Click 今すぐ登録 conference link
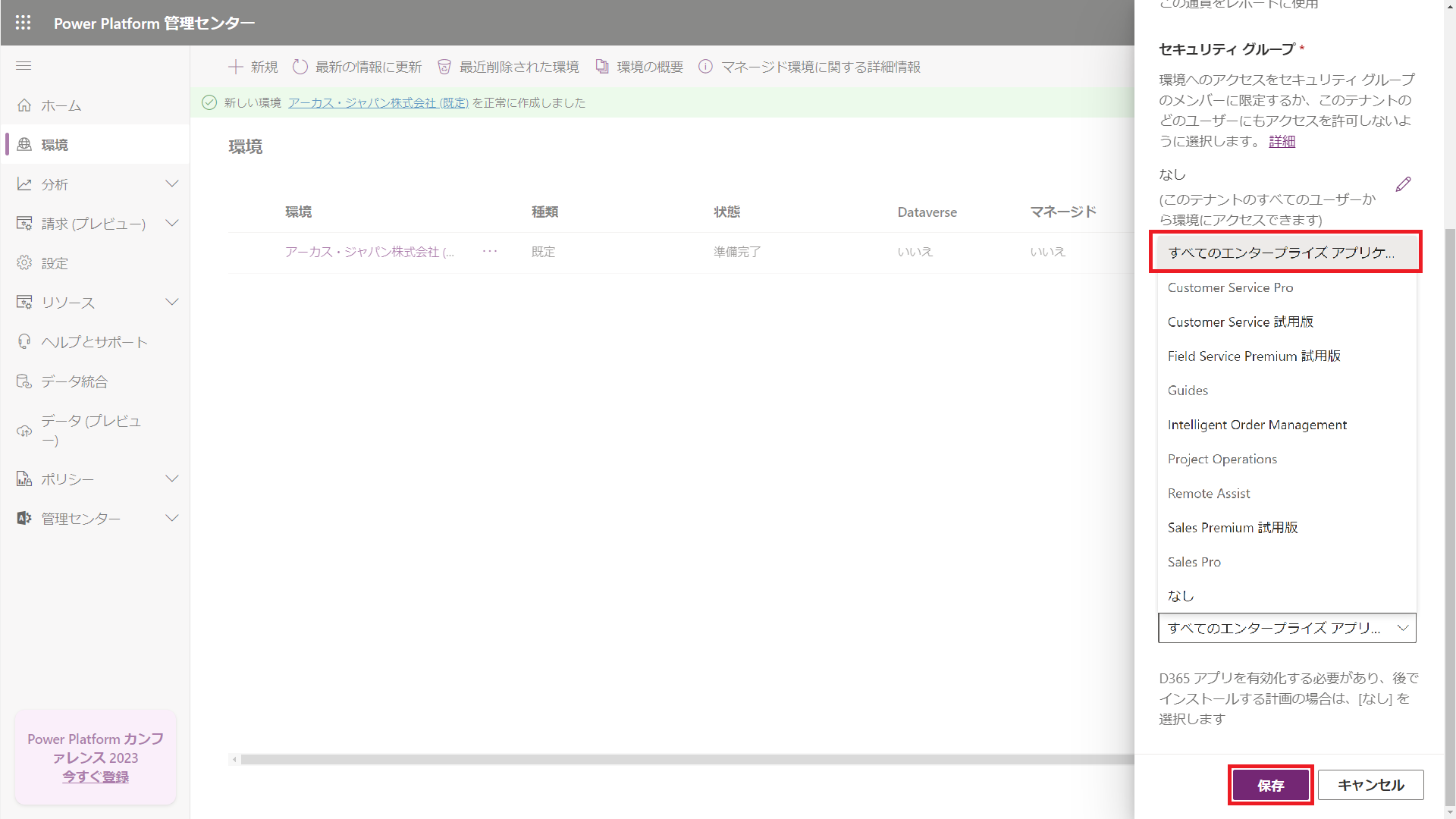1456x819 pixels. pyautogui.click(x=96, y=777)
